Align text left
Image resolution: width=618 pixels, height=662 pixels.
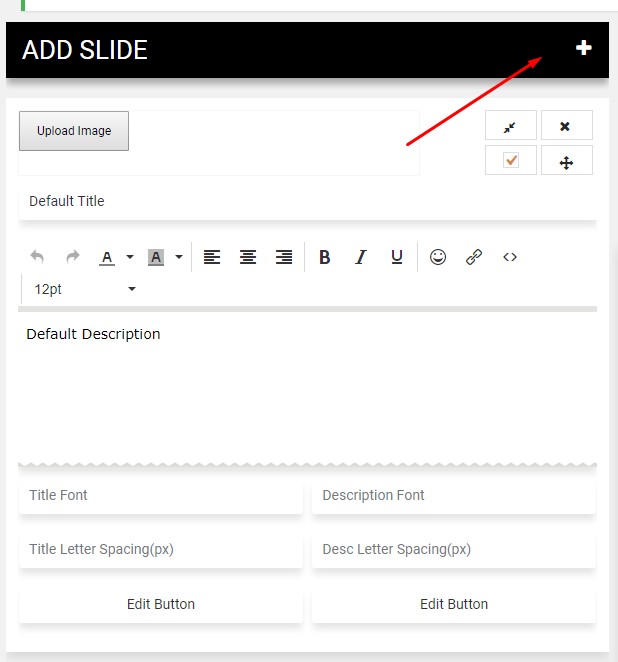[212, 257]
